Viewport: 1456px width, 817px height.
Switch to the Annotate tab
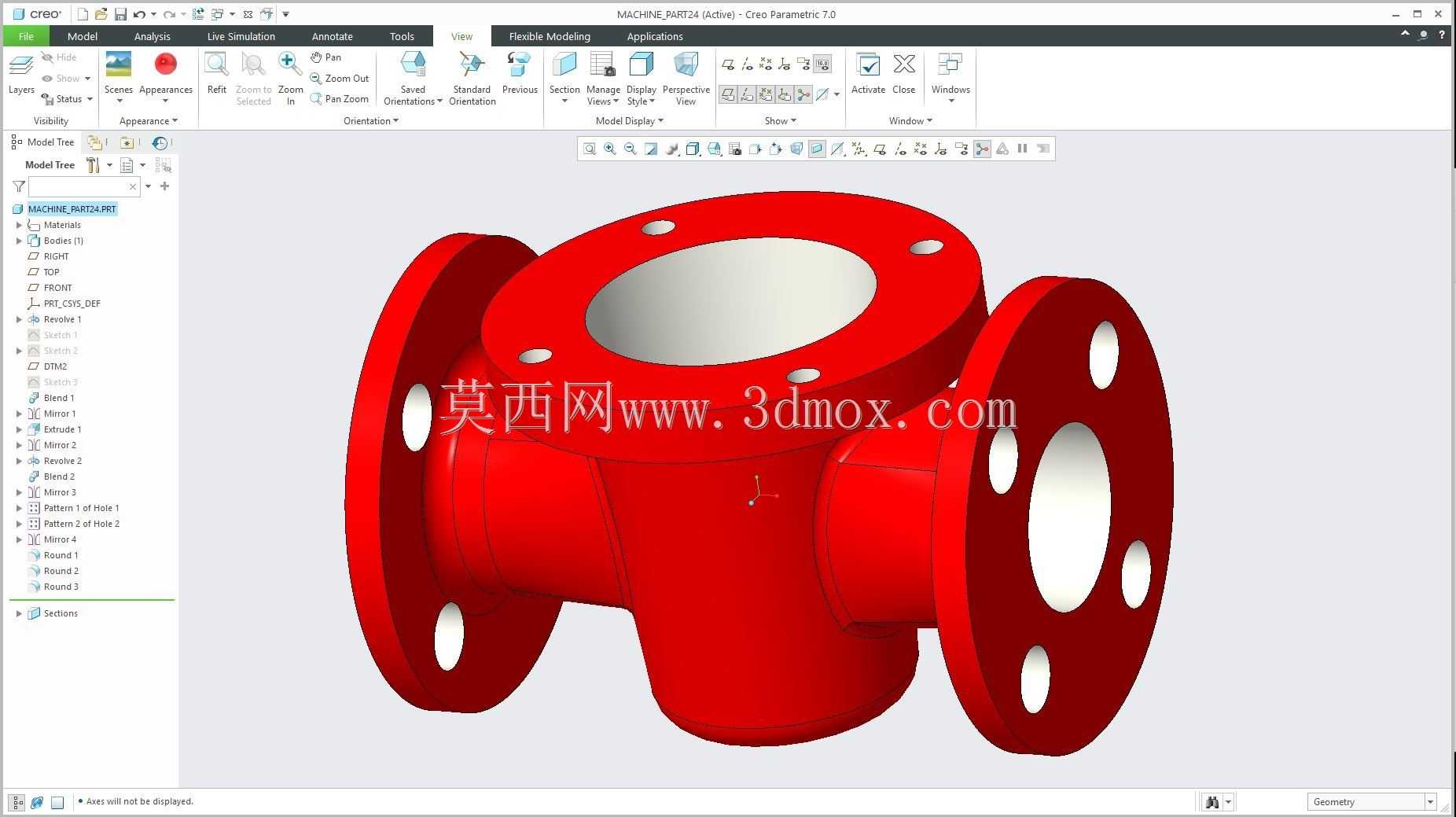[332, 36]
